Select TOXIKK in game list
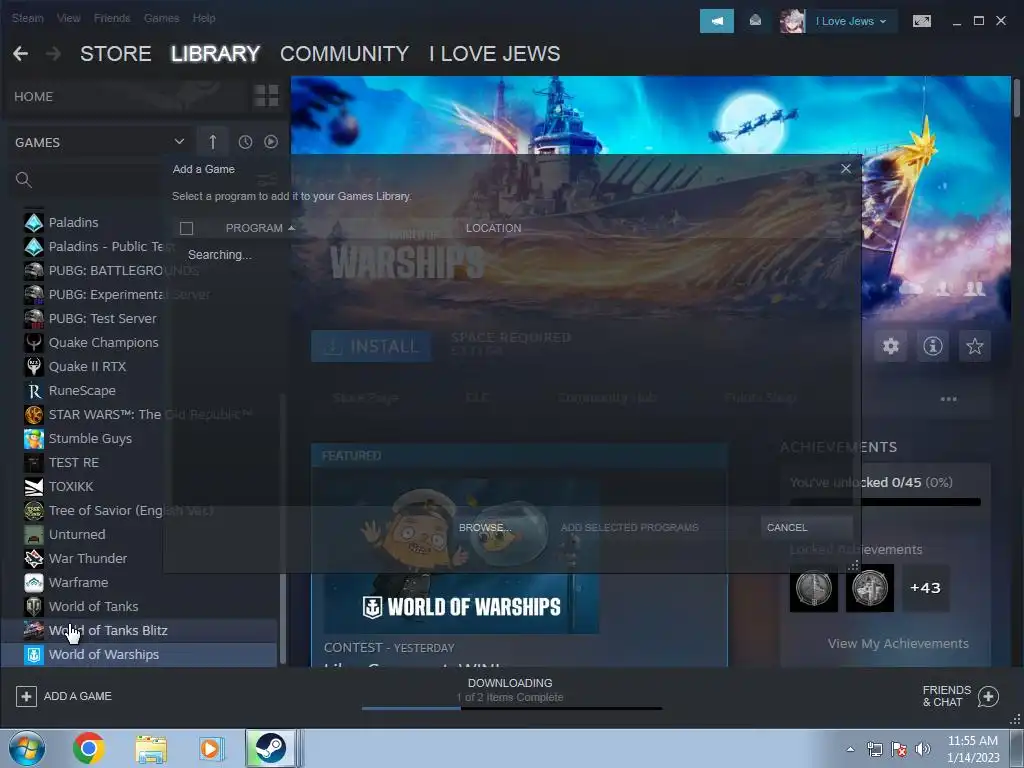The width and height of the screenshot is (1024, 768). click(x=71, y=487)
